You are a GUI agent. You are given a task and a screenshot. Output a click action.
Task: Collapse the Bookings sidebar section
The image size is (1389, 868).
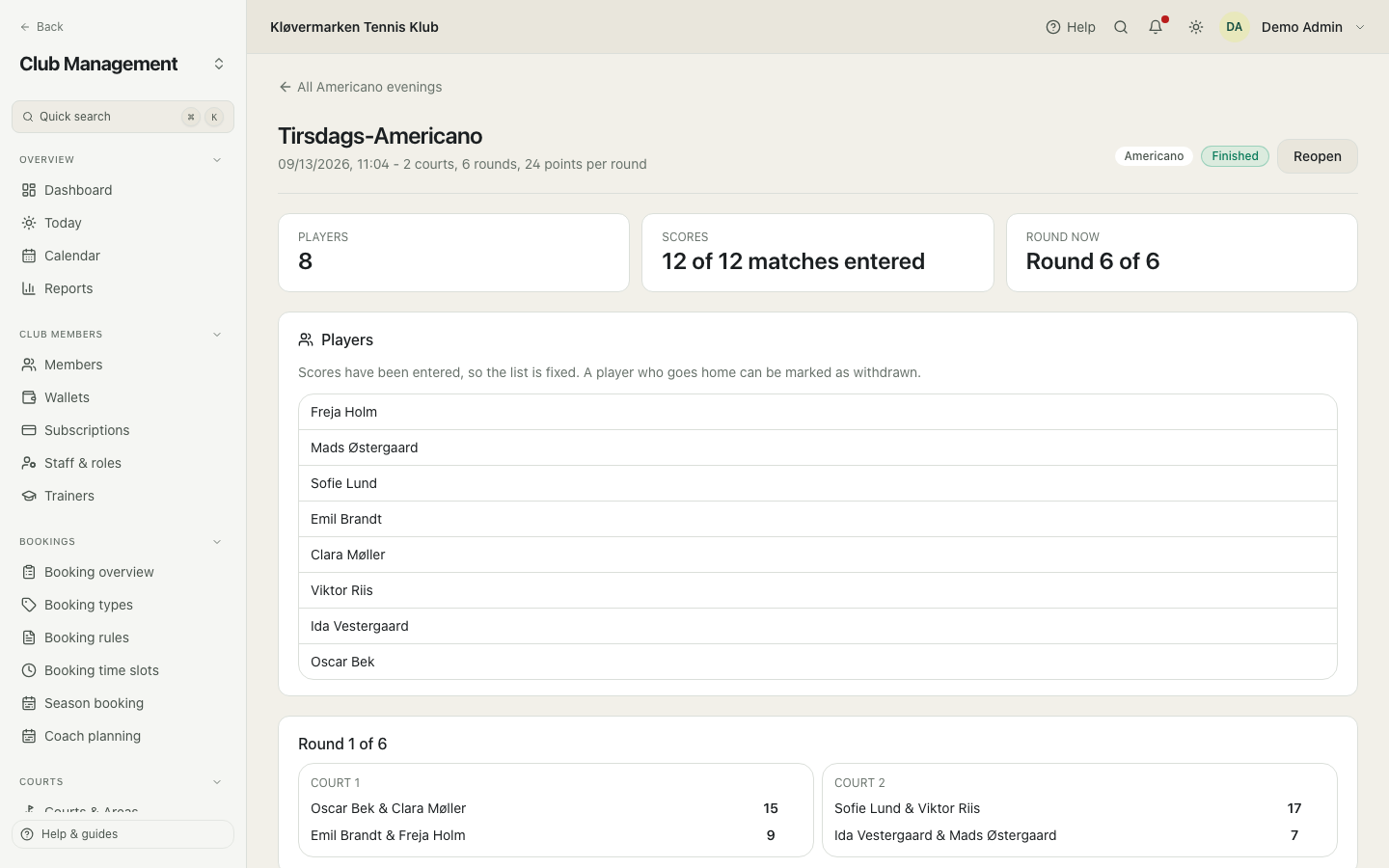coord(217,542)
